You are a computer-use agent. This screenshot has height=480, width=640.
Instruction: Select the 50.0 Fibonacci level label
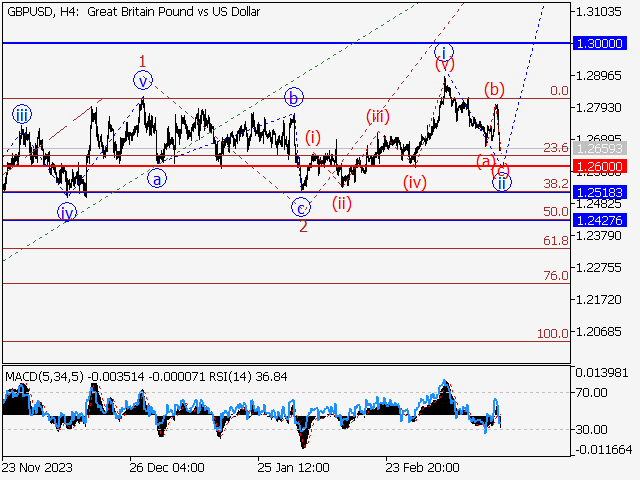coord(556,211)
